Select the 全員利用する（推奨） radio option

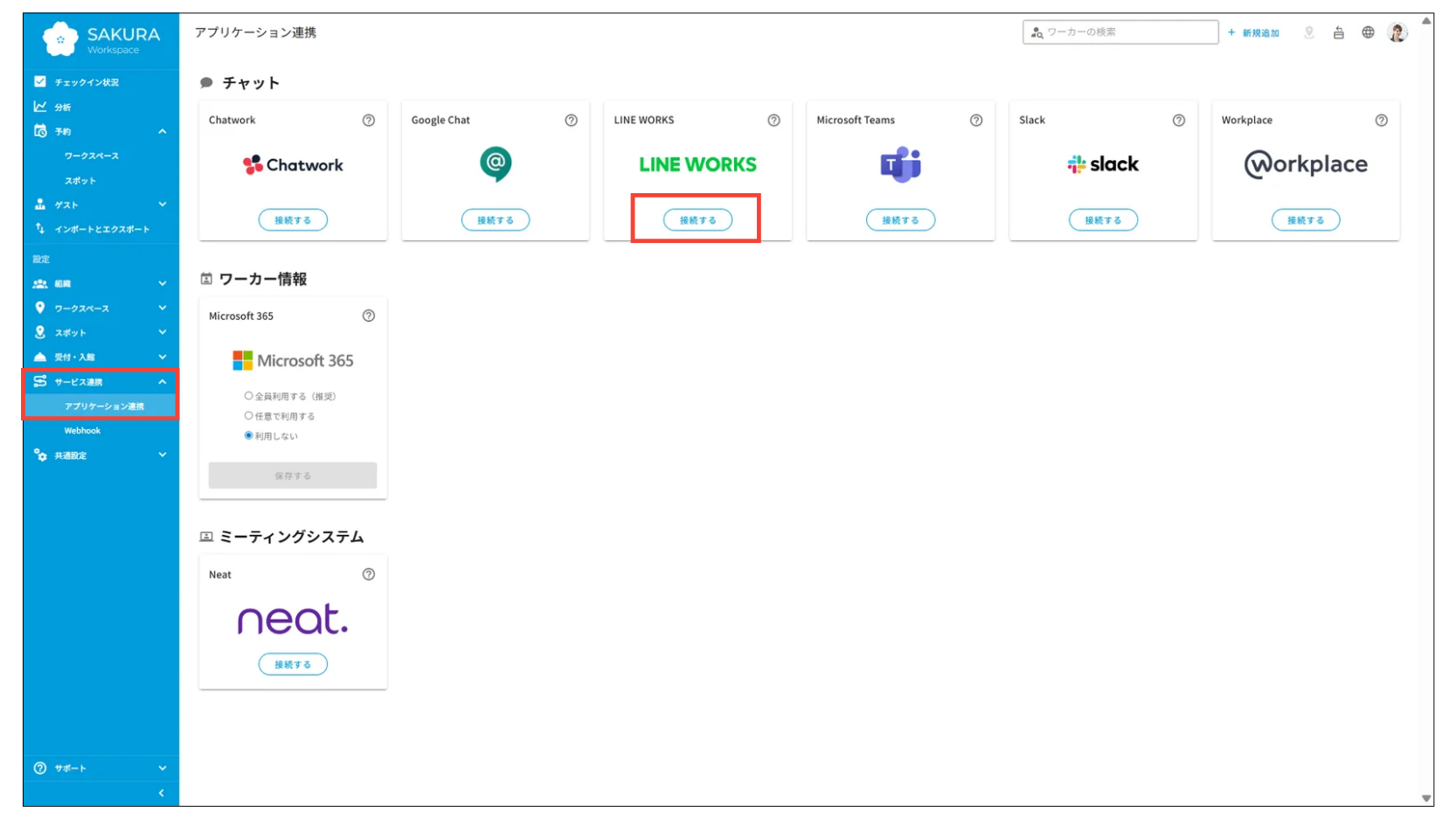tap(249, 396)
